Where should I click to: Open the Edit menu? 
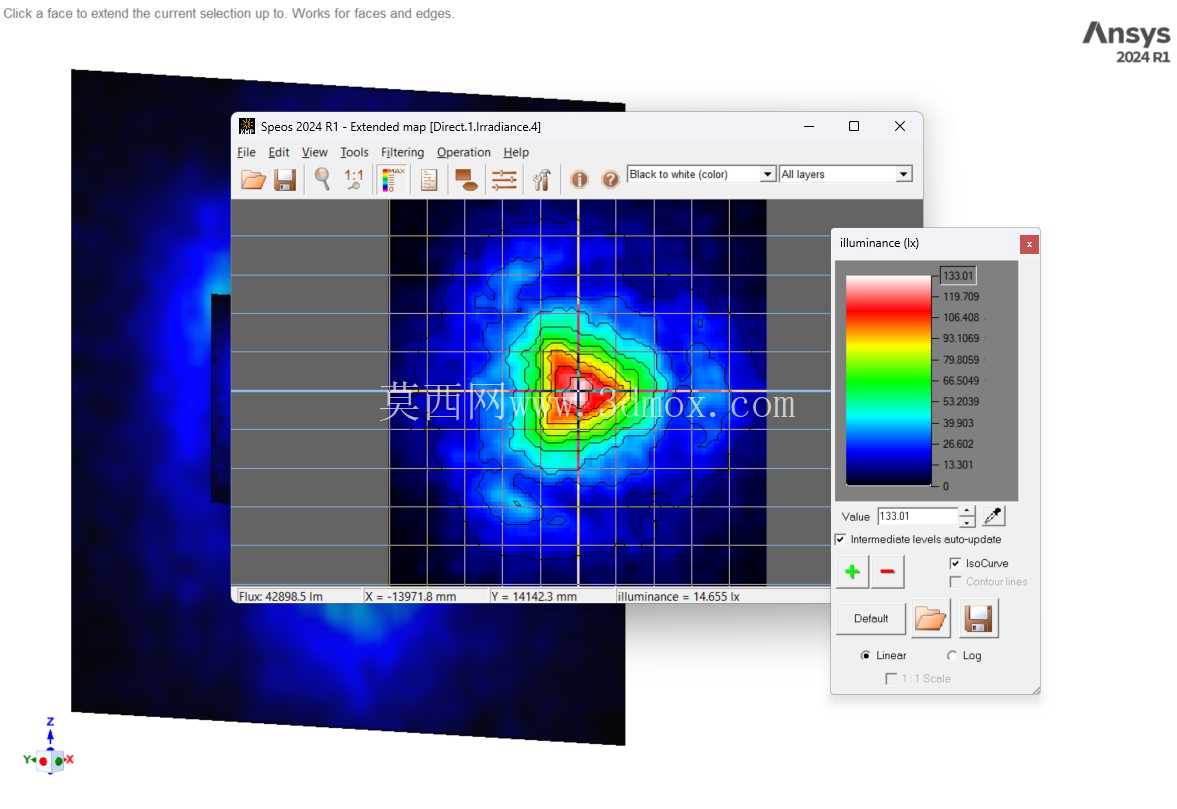tap(278, 152)
